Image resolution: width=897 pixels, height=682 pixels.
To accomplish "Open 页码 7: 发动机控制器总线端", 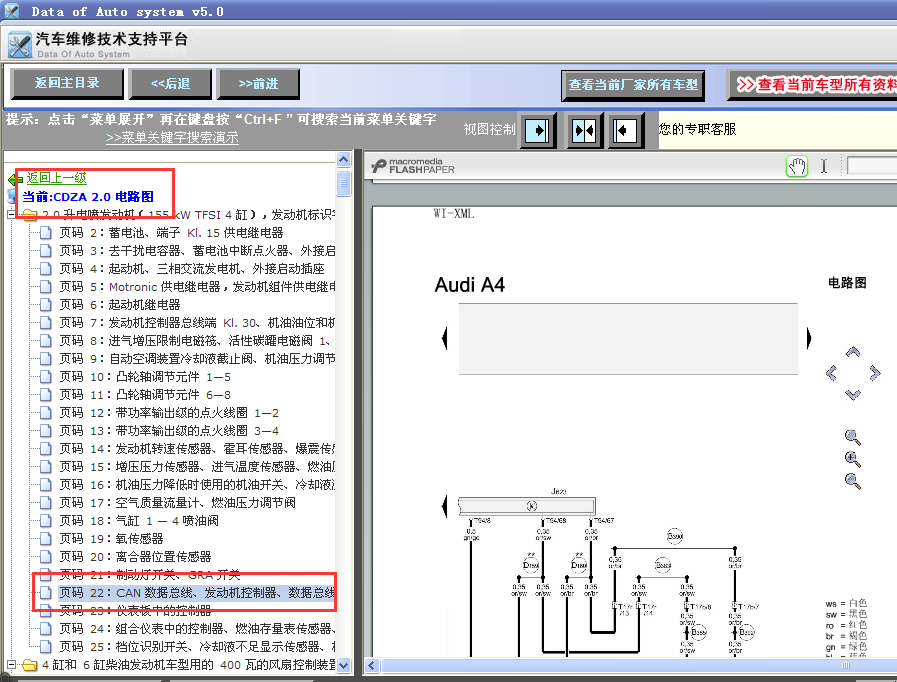I will click(197, 323).
